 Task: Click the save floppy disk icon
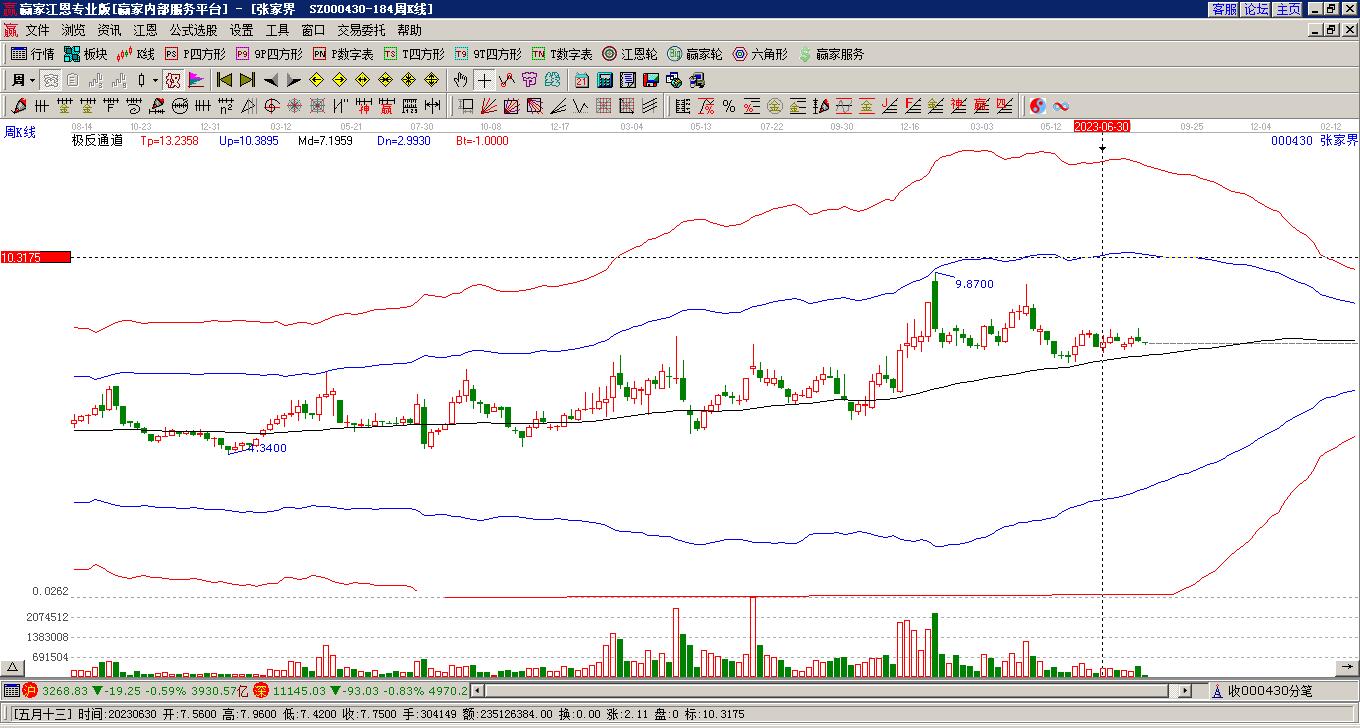650,80
